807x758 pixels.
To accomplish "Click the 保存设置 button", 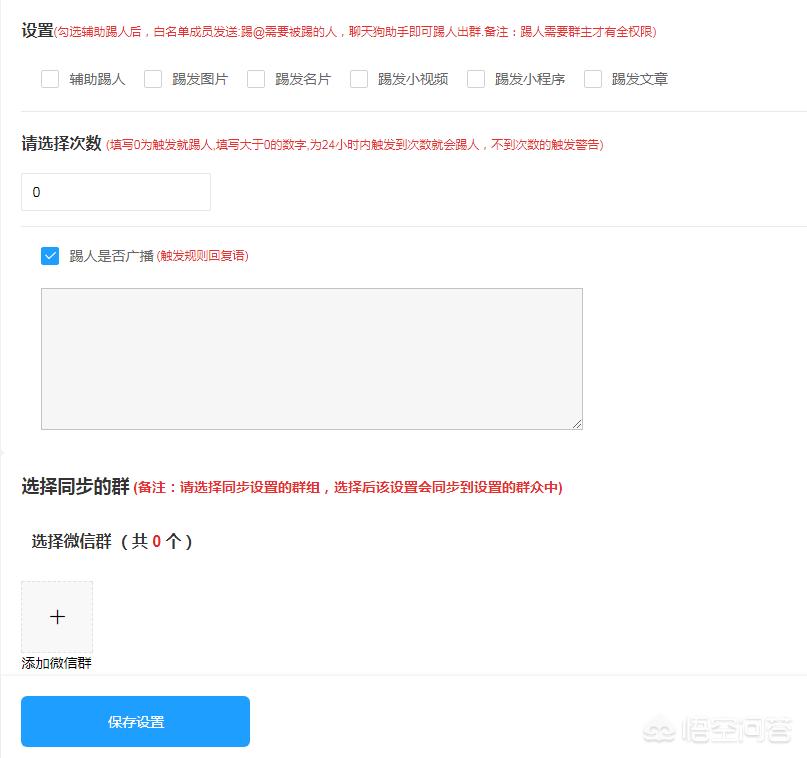I will coord(135,721).
